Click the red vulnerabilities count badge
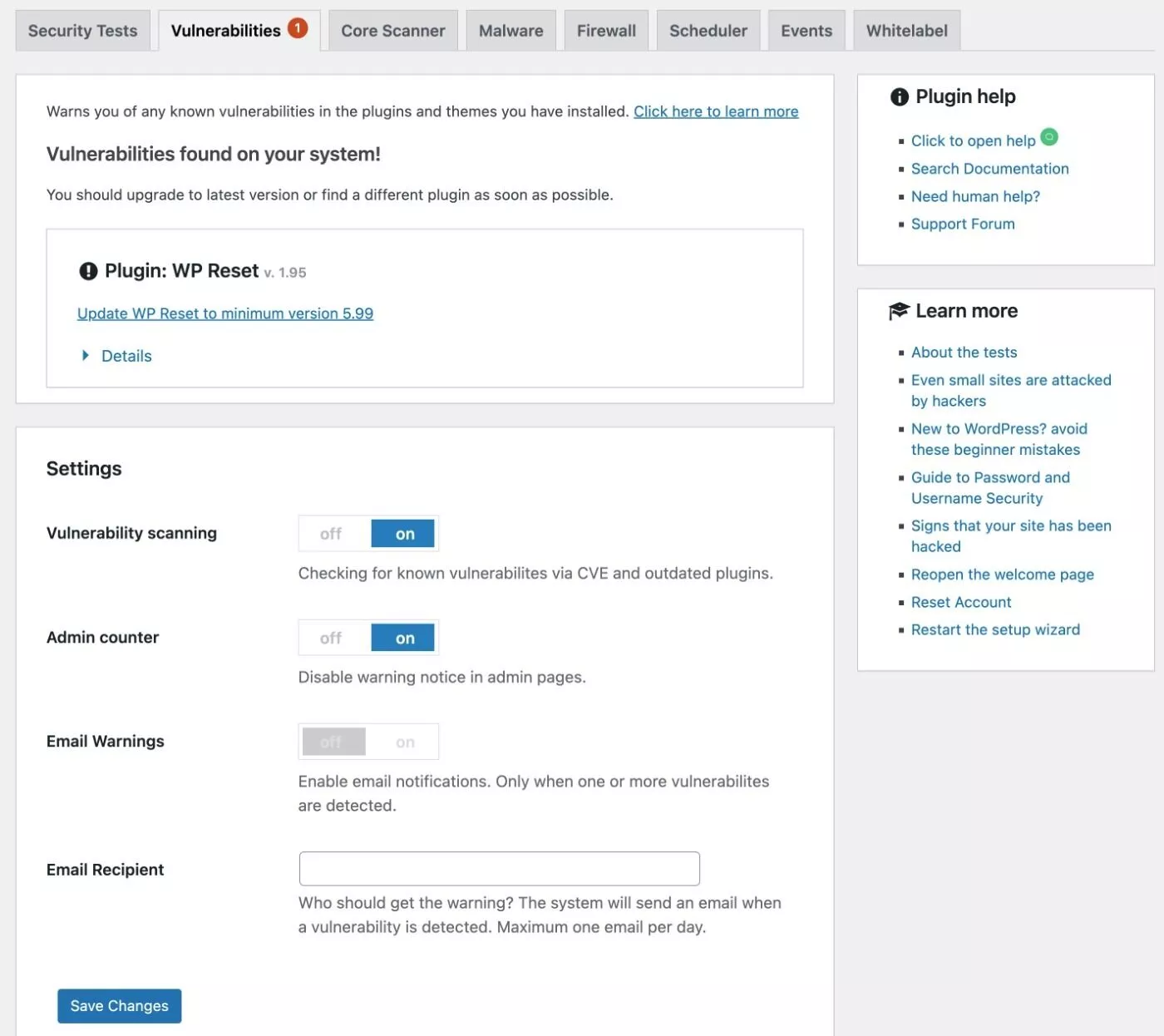The image size is (1164, 1036). (298, 28)
